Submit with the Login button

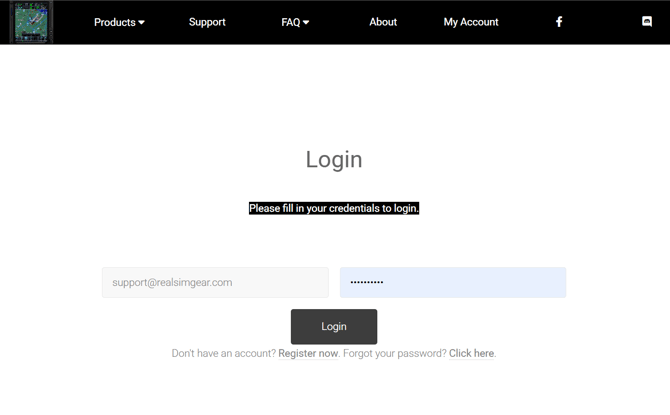tap(334, 327)
